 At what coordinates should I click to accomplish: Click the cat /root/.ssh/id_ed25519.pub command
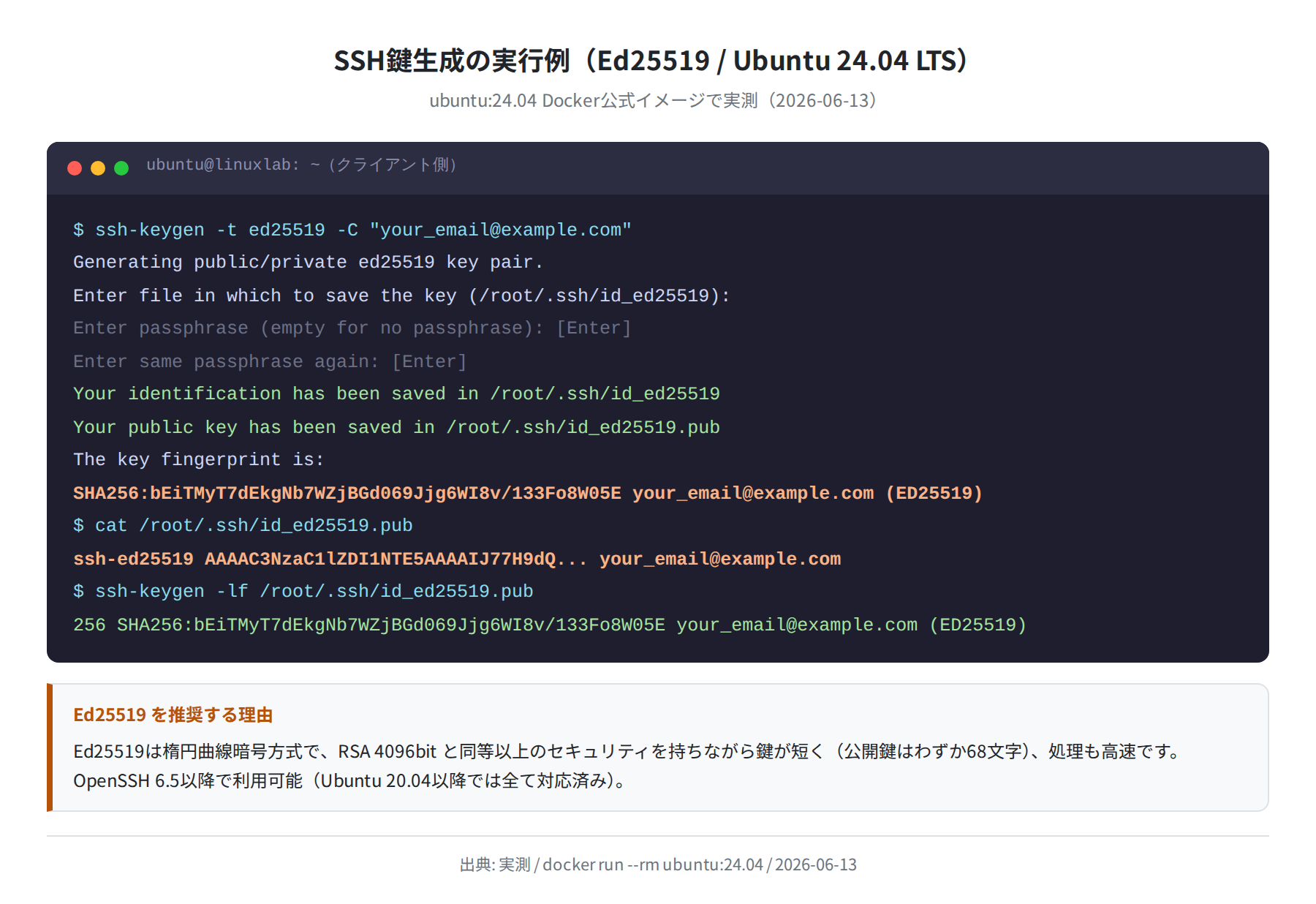coord(243,525)
